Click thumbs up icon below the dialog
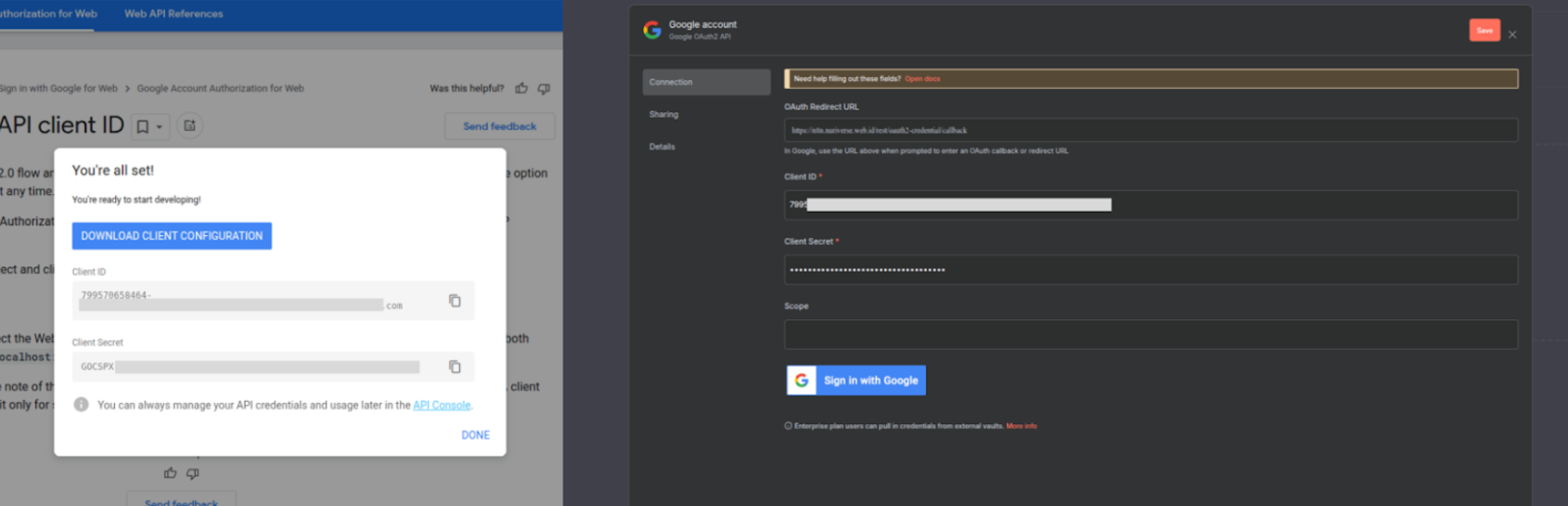This screenshot has width=1568, height=506. pyautogui.click(x=170, y=474)
